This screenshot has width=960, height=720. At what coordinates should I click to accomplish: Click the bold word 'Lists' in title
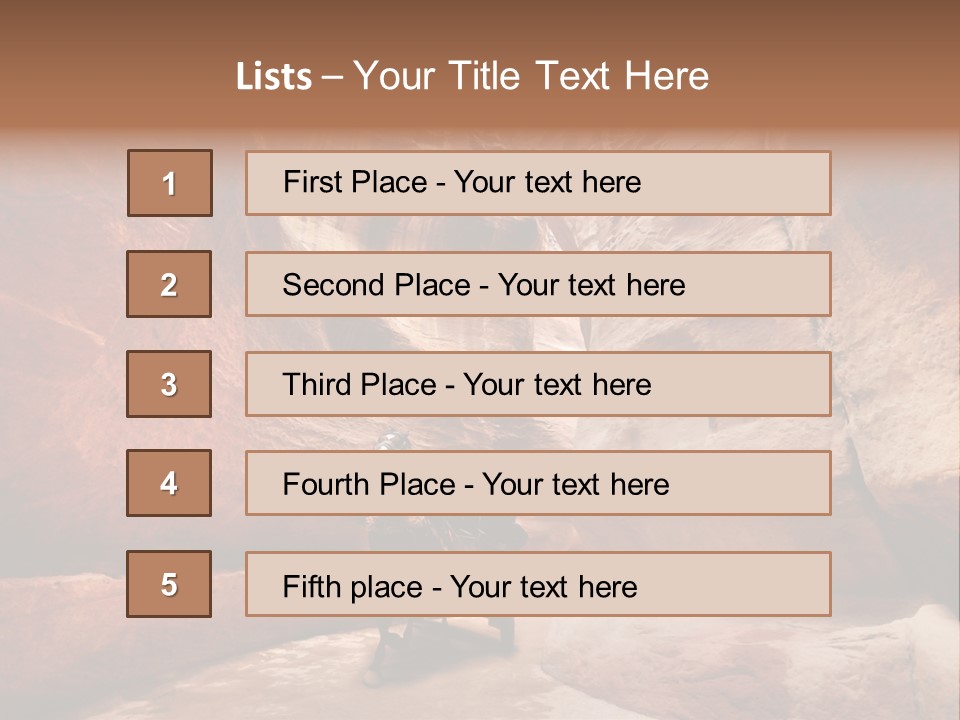274,76
